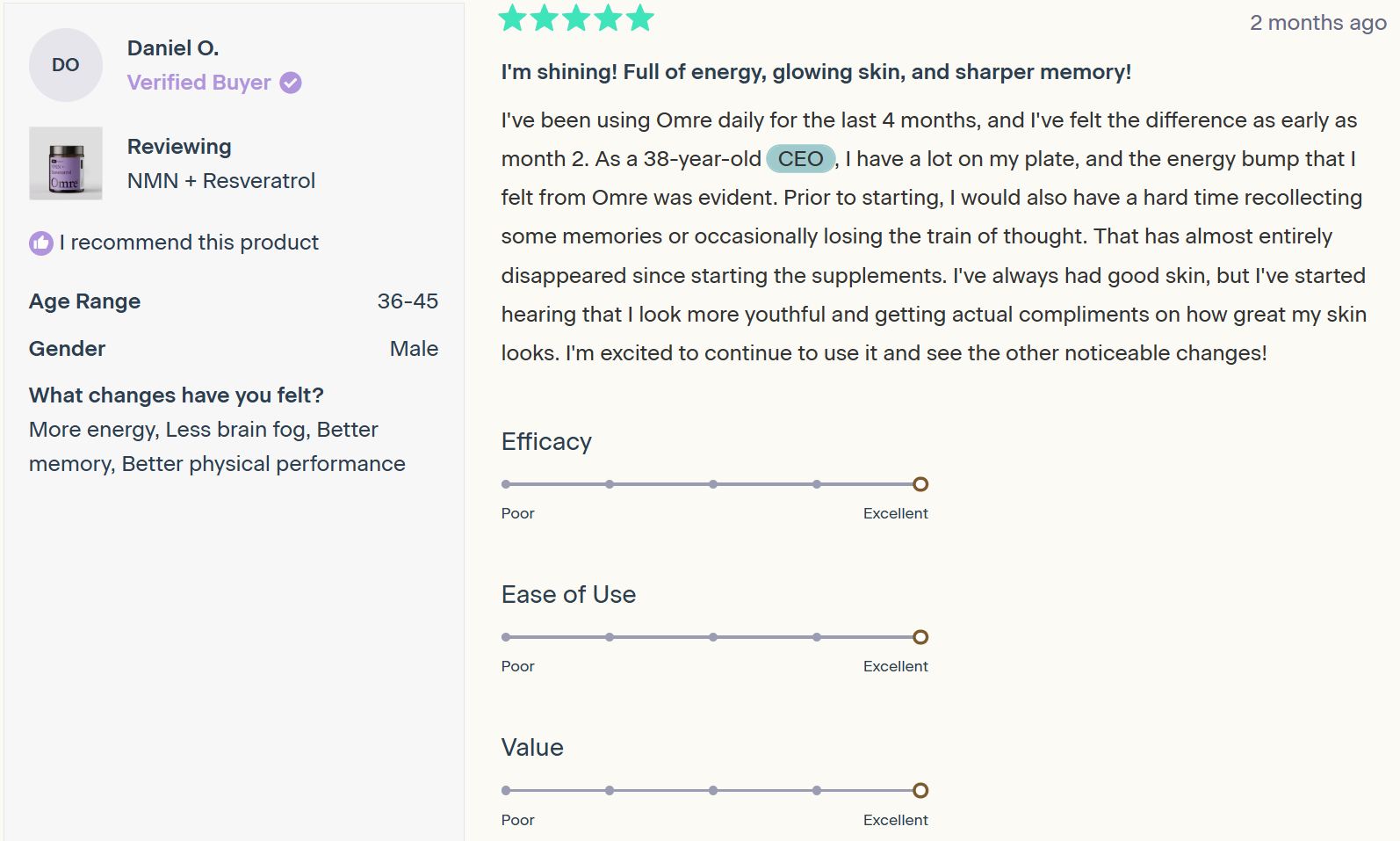Click the Value slider middle point
This screenshot has width=1400, height=841.
point(713,790)
